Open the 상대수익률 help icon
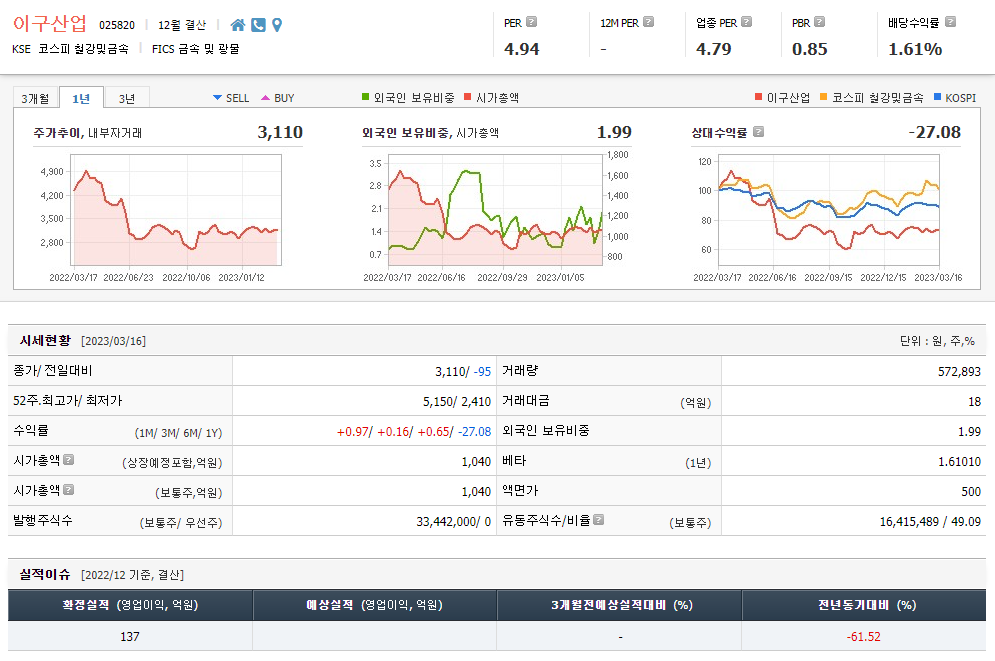The width and height of the screenshot is (995, 661). pos(758,132)
